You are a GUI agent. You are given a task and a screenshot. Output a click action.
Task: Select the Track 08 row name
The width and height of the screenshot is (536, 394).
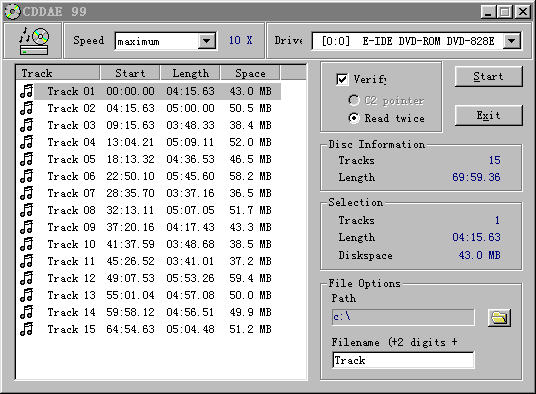click(x=71, y=210)
